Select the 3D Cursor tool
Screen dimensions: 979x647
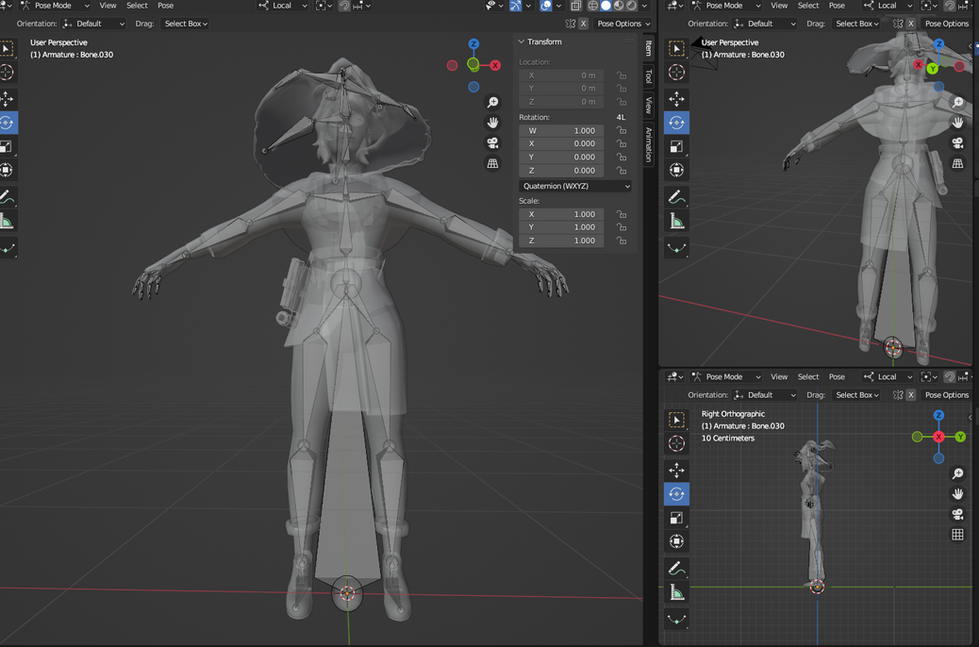[8, 72]
